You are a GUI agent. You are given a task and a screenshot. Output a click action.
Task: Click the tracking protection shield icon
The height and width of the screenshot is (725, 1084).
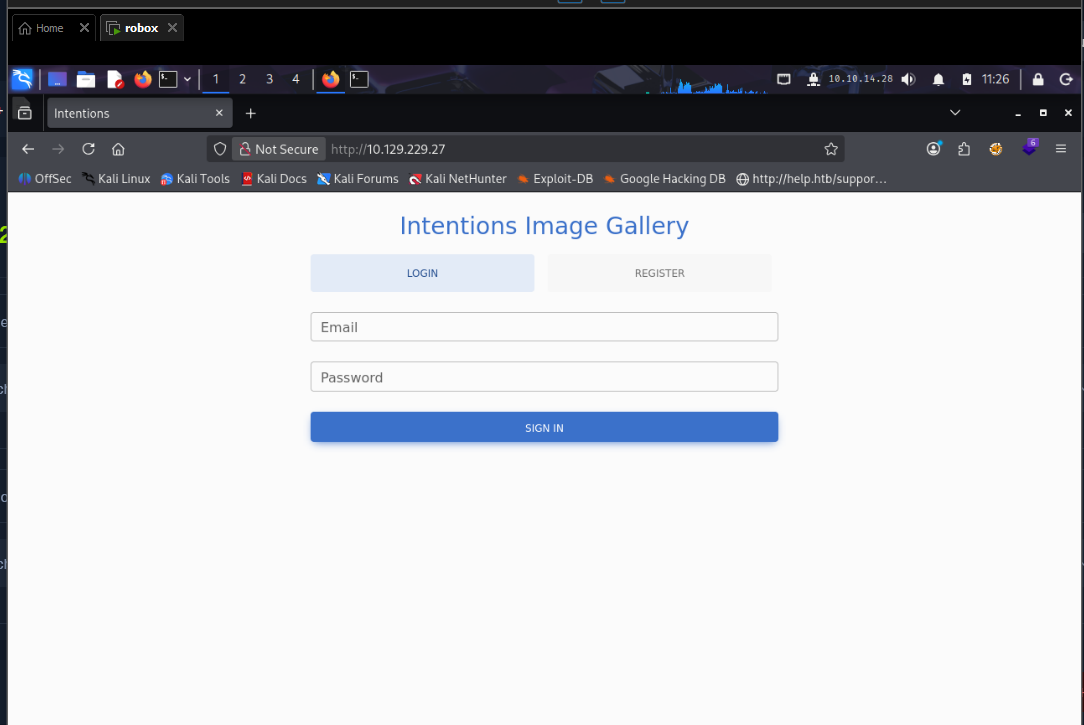[220, 149]
